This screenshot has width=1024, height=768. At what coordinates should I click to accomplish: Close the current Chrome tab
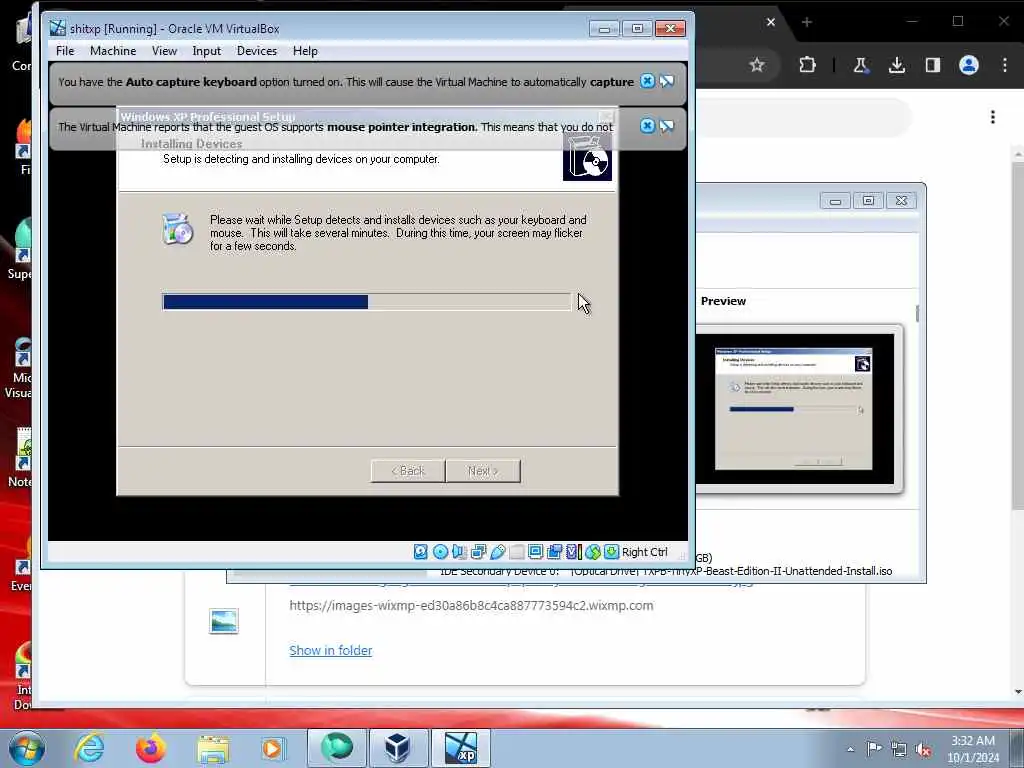(x=771, y=22)
